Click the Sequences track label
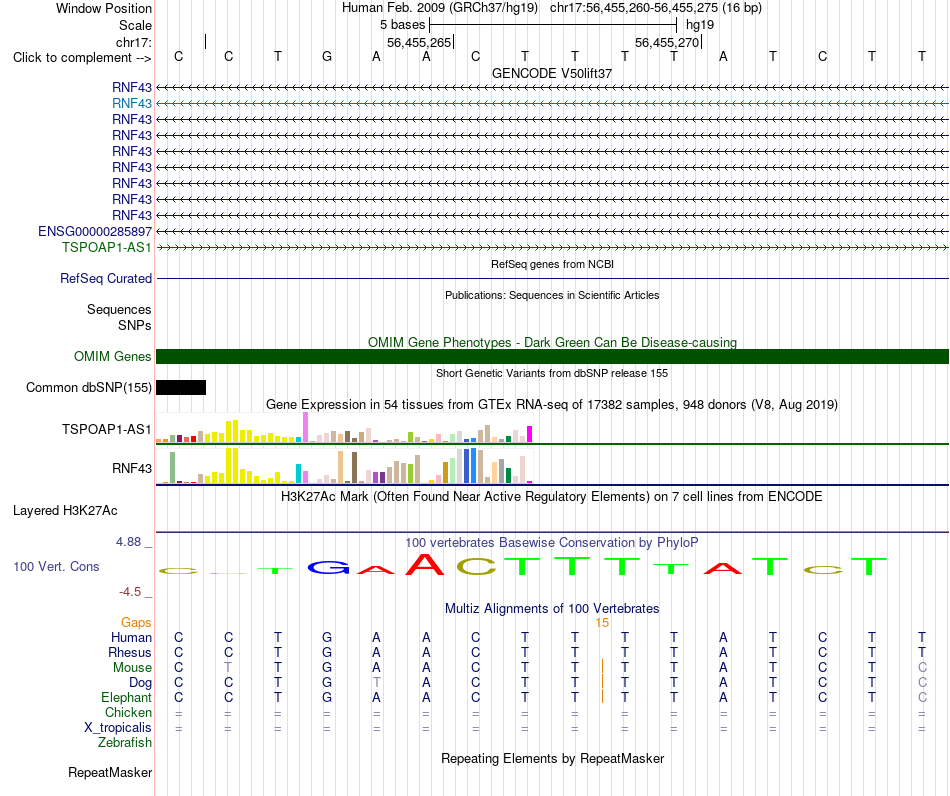The height and width of the screenshot is (796, 950). tap(119, 310)
